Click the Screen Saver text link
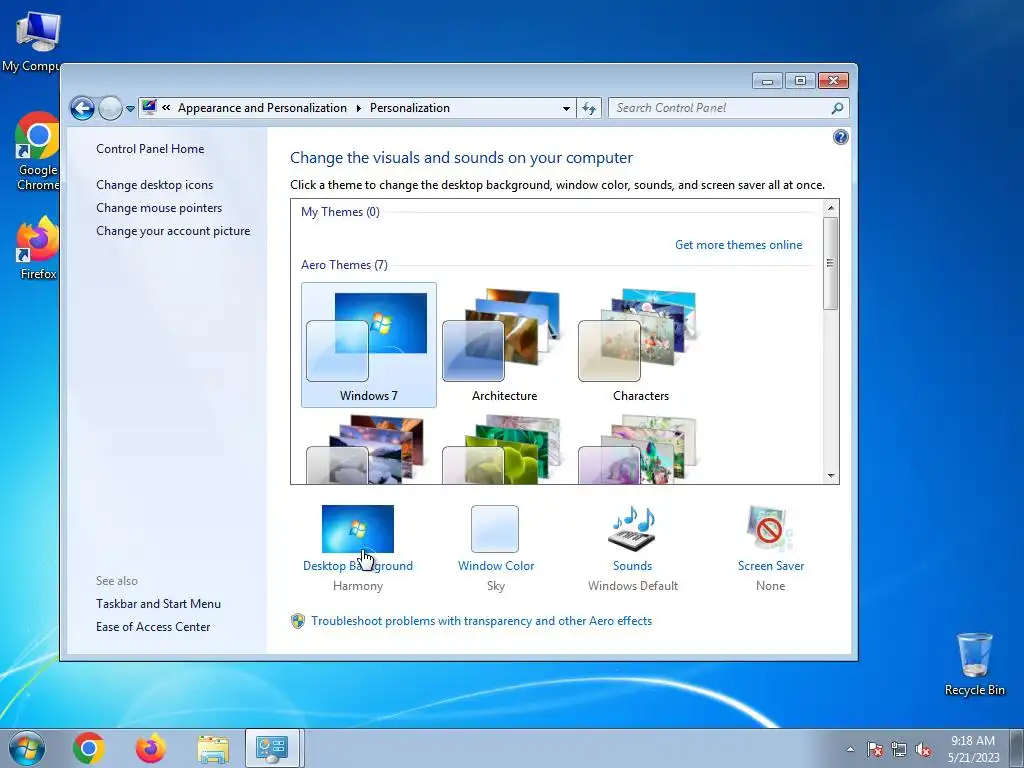Viewport: 1024px width, 768px height. 771,566
